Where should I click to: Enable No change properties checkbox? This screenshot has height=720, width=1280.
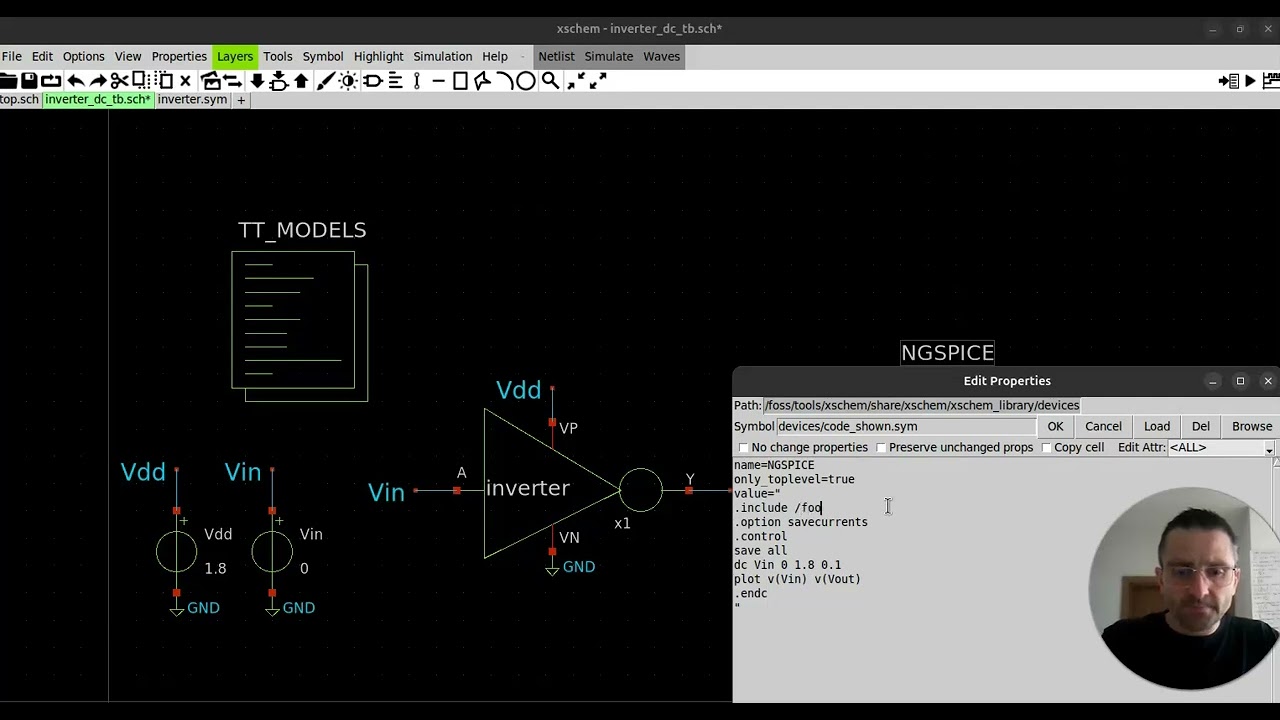(743, 448)
